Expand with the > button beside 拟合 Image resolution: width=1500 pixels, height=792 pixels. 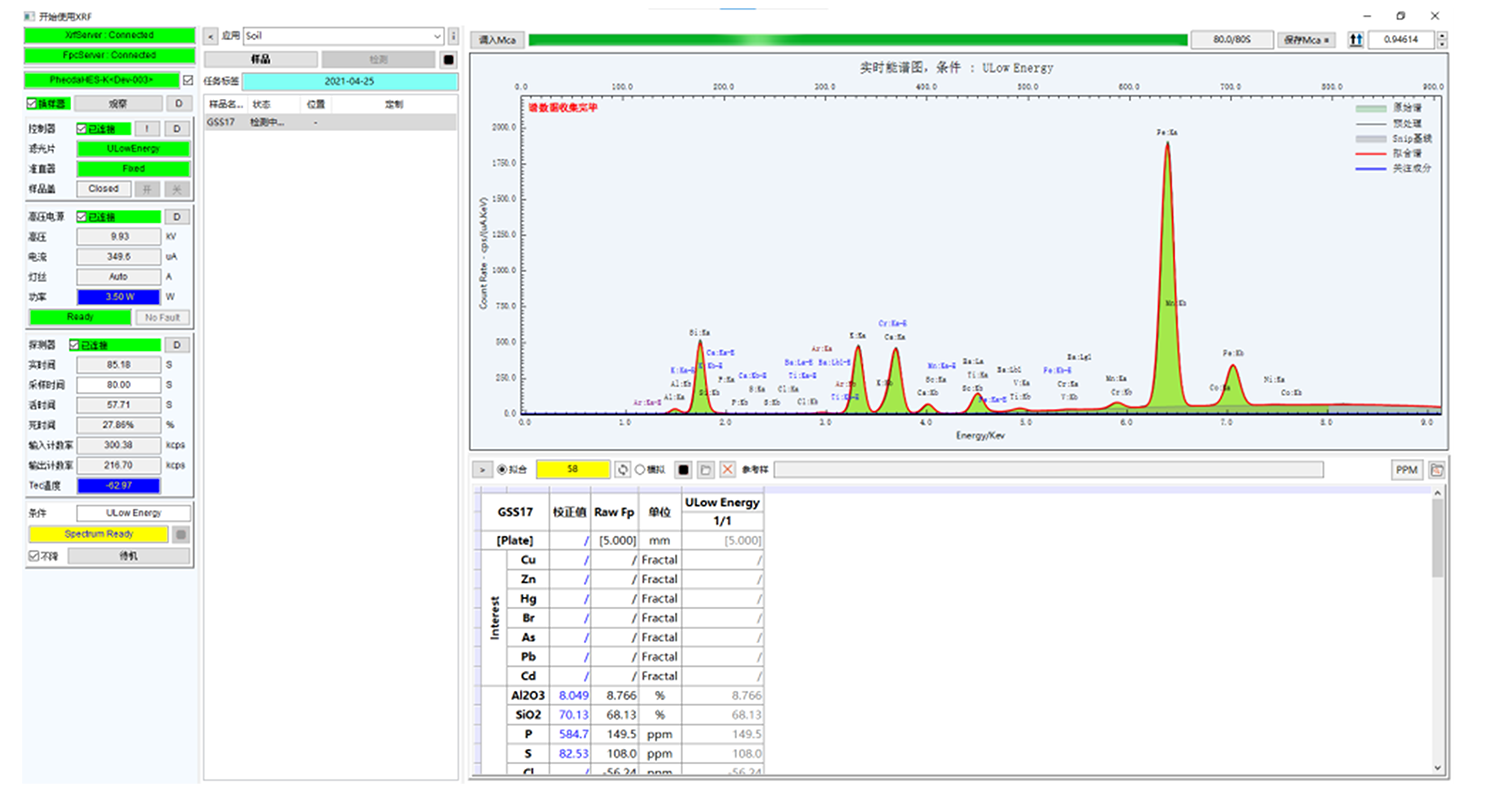(480, 469)
